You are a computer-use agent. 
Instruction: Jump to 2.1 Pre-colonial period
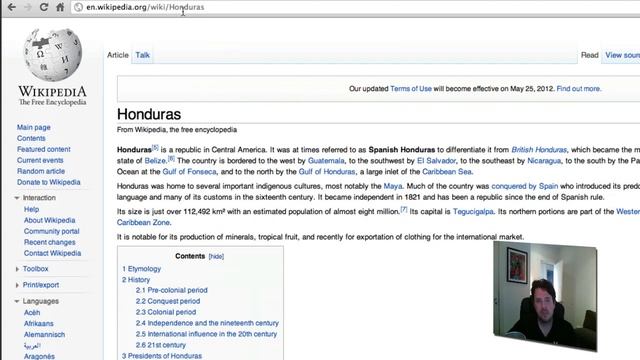pyautogui.click(x=171, y=290)
